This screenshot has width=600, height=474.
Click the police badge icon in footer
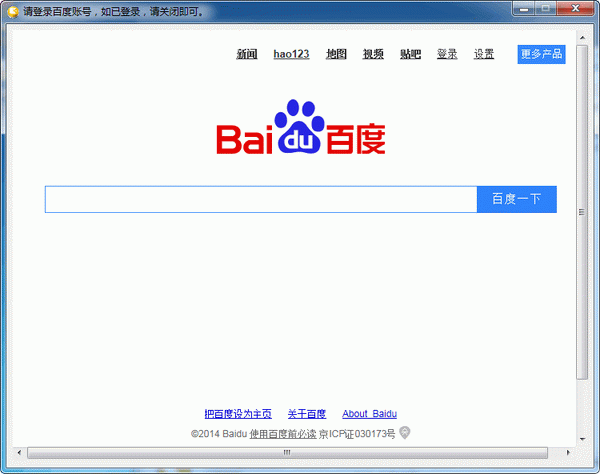click(x=404, y=433)
